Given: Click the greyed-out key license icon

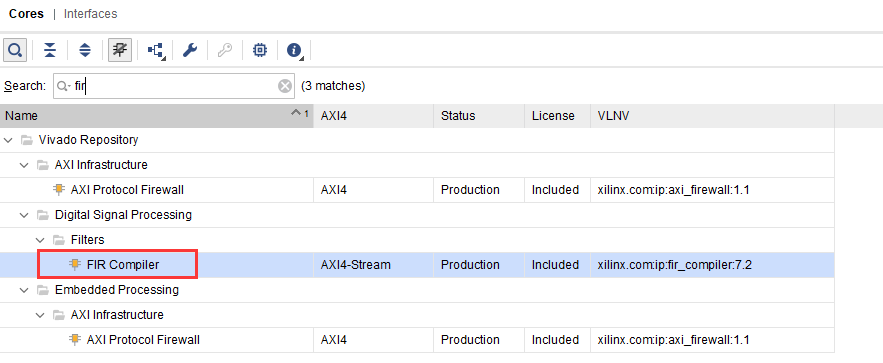Looking at the screenshot, I should click(225, 51).
